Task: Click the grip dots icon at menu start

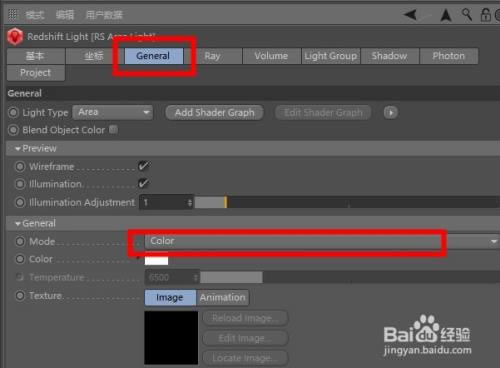Action: pyautogui.click(x=13, y=15)
